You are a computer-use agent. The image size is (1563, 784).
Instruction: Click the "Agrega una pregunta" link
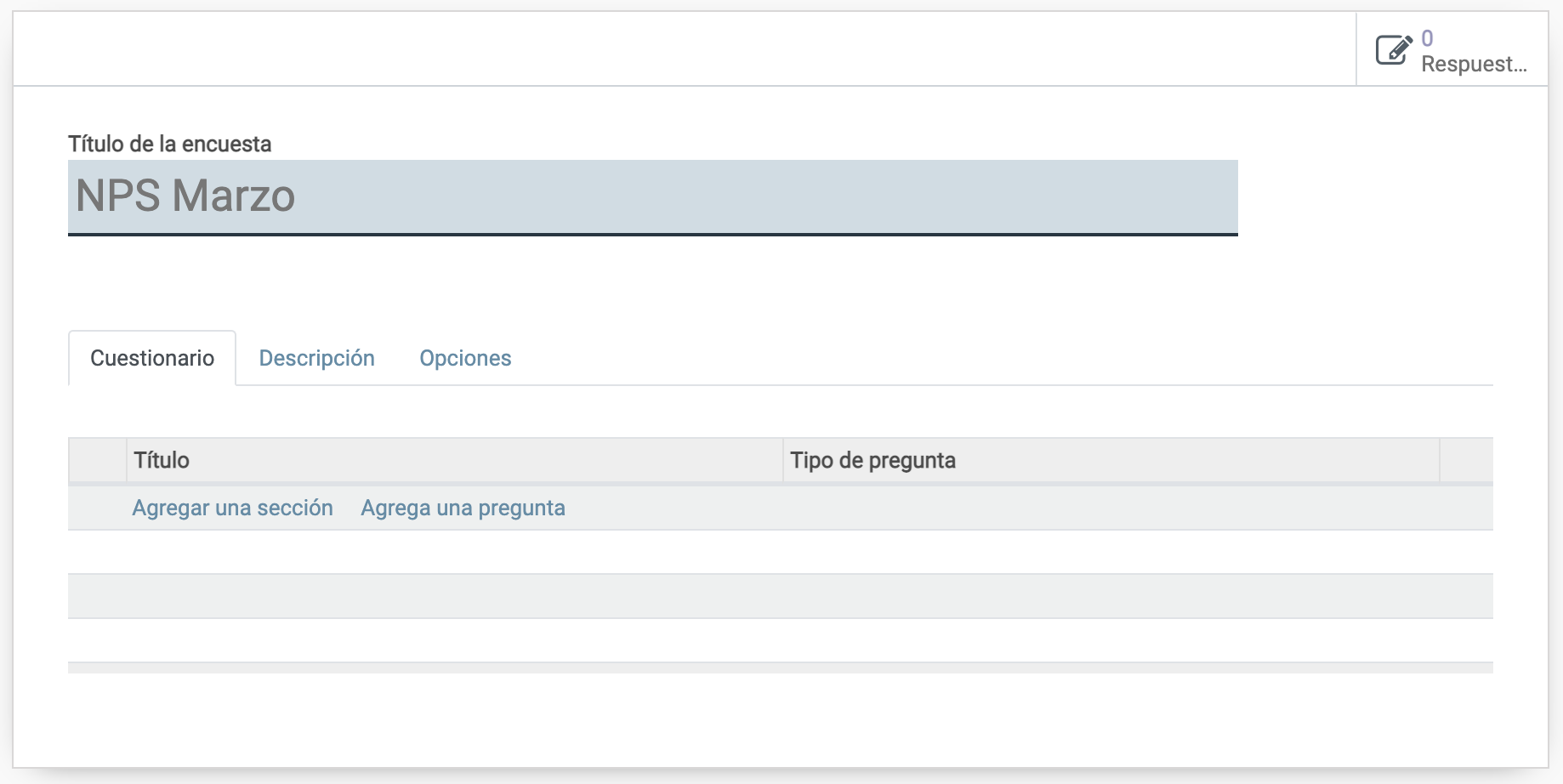pos(463,508)
